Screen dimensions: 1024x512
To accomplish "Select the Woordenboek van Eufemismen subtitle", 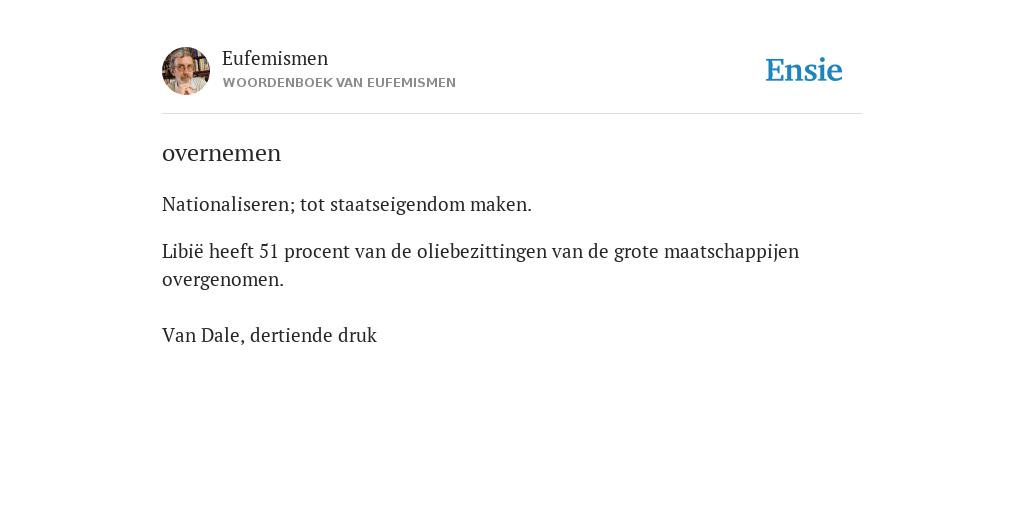I will coord(339,83).
